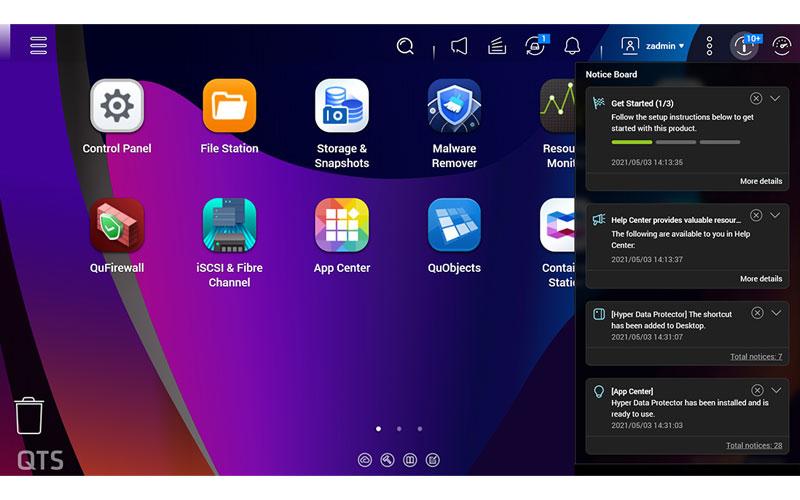
Task: Open the zadmin user menu
Action: click(653, 46)
